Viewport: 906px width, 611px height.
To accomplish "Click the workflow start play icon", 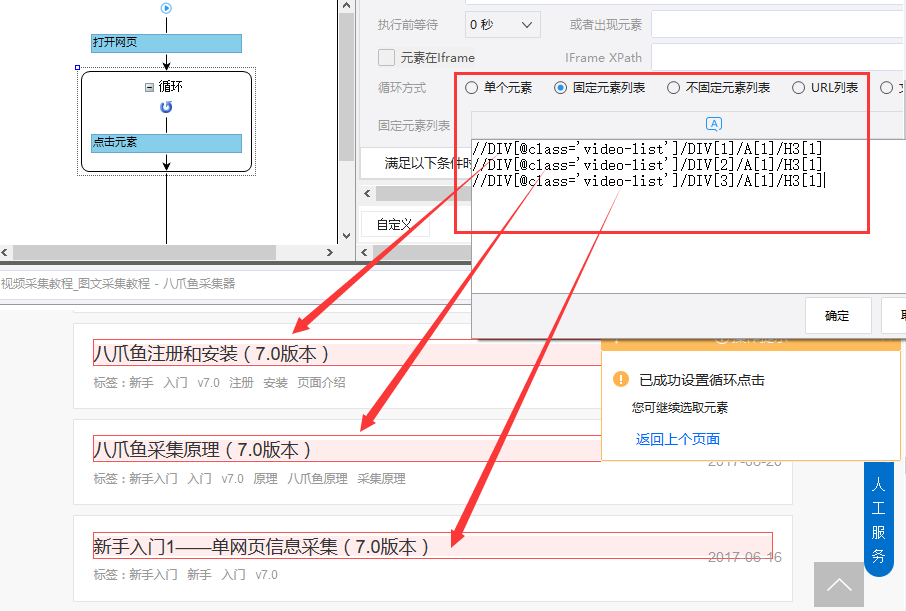I will pos(166,8).
